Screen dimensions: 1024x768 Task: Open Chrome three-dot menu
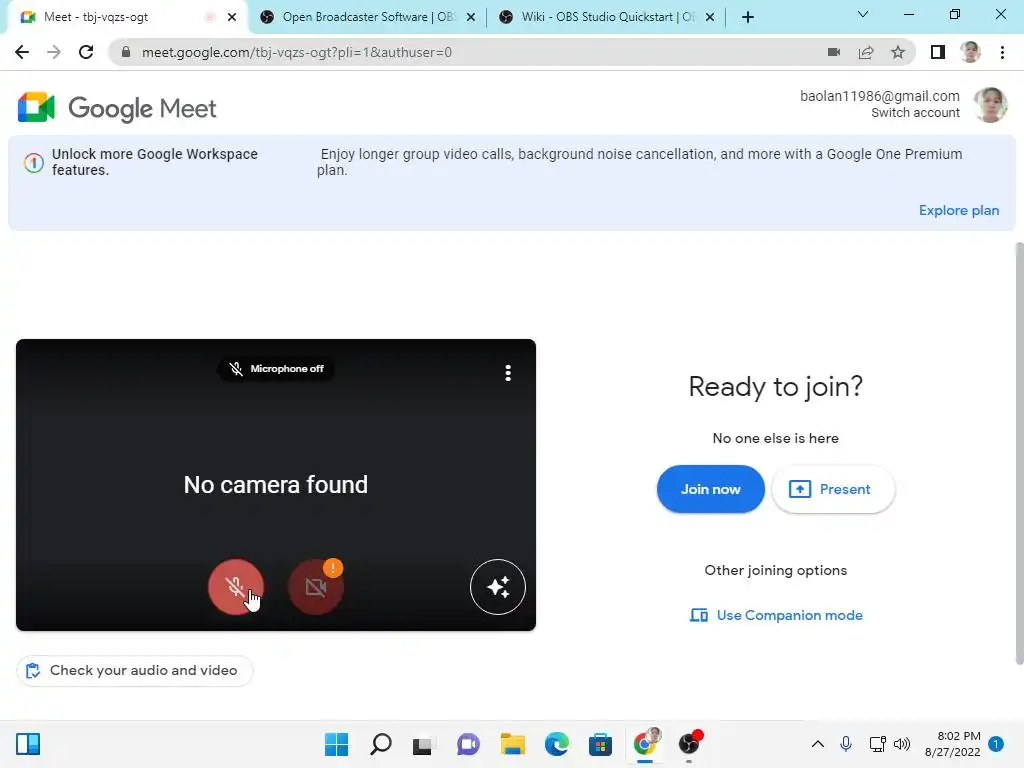[x=1002, y=52]
